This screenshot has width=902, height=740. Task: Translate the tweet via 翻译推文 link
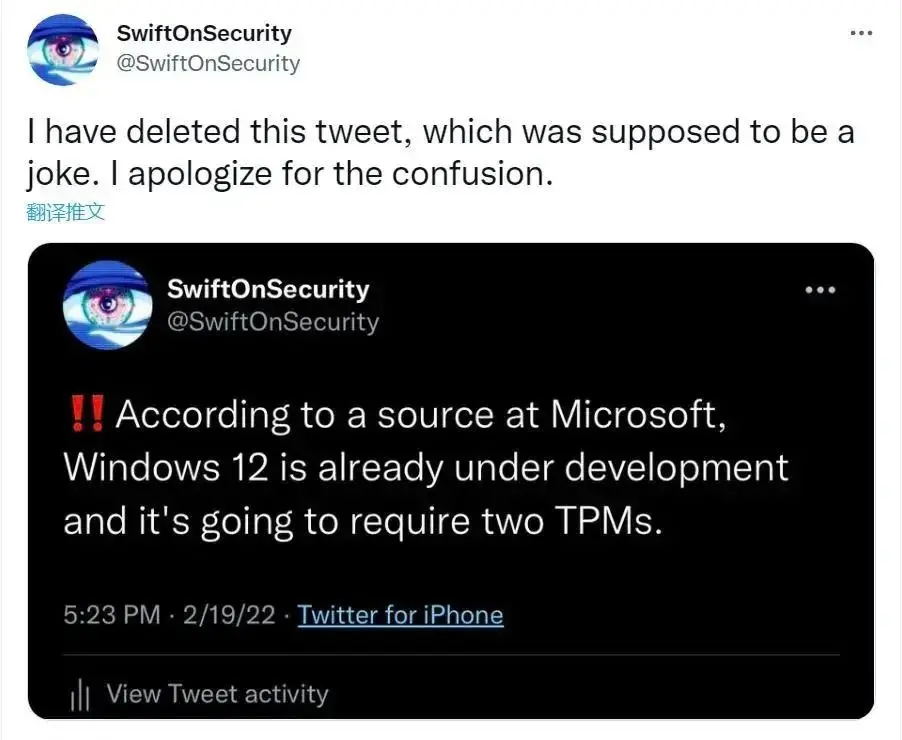point(66,211)
